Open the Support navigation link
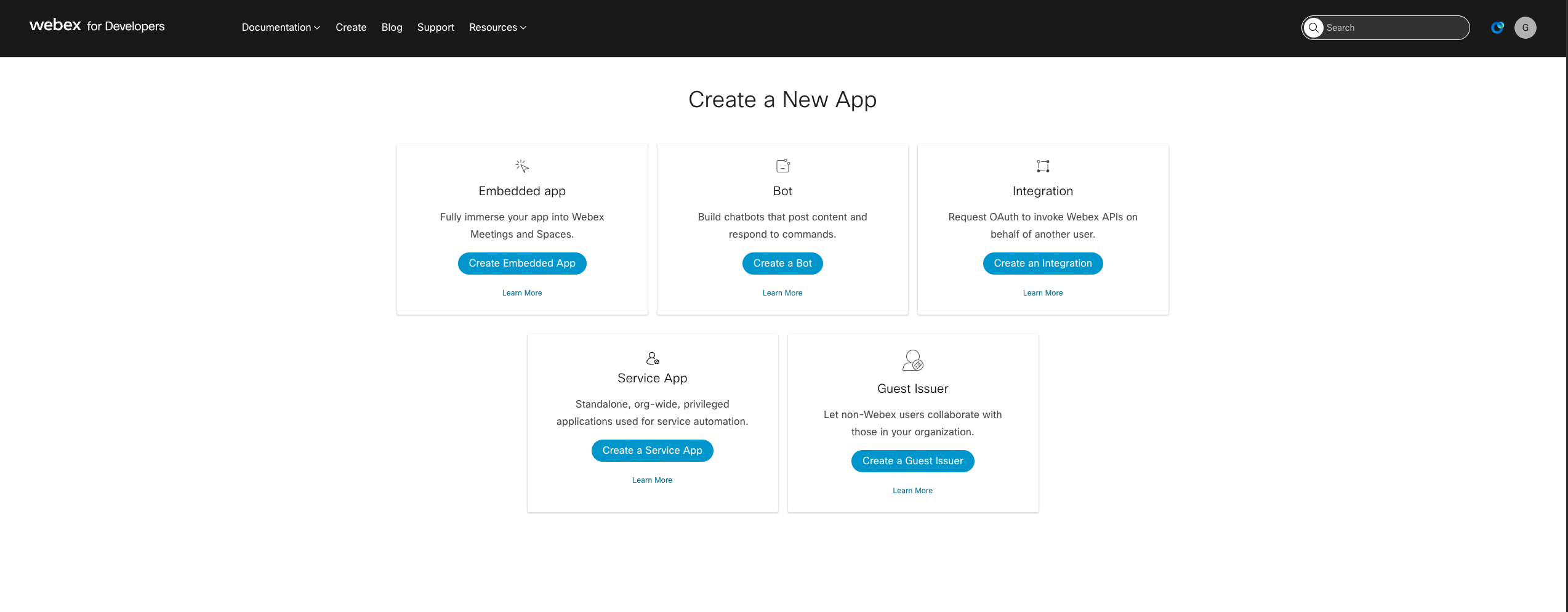The height and width of the screenshot is (612, 1568). 436,27
